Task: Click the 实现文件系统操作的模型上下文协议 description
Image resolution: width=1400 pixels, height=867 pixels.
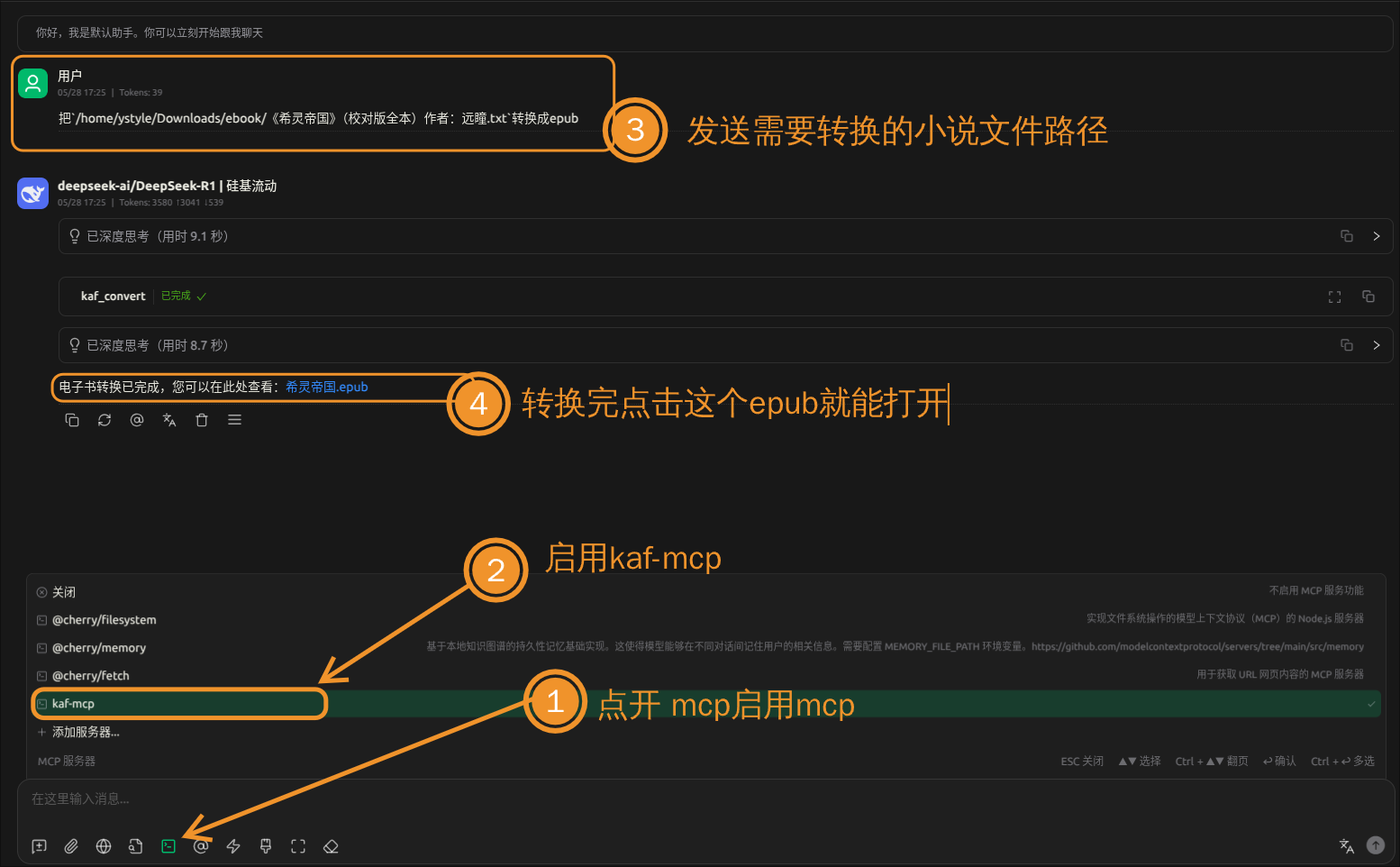Action: 1225,618
